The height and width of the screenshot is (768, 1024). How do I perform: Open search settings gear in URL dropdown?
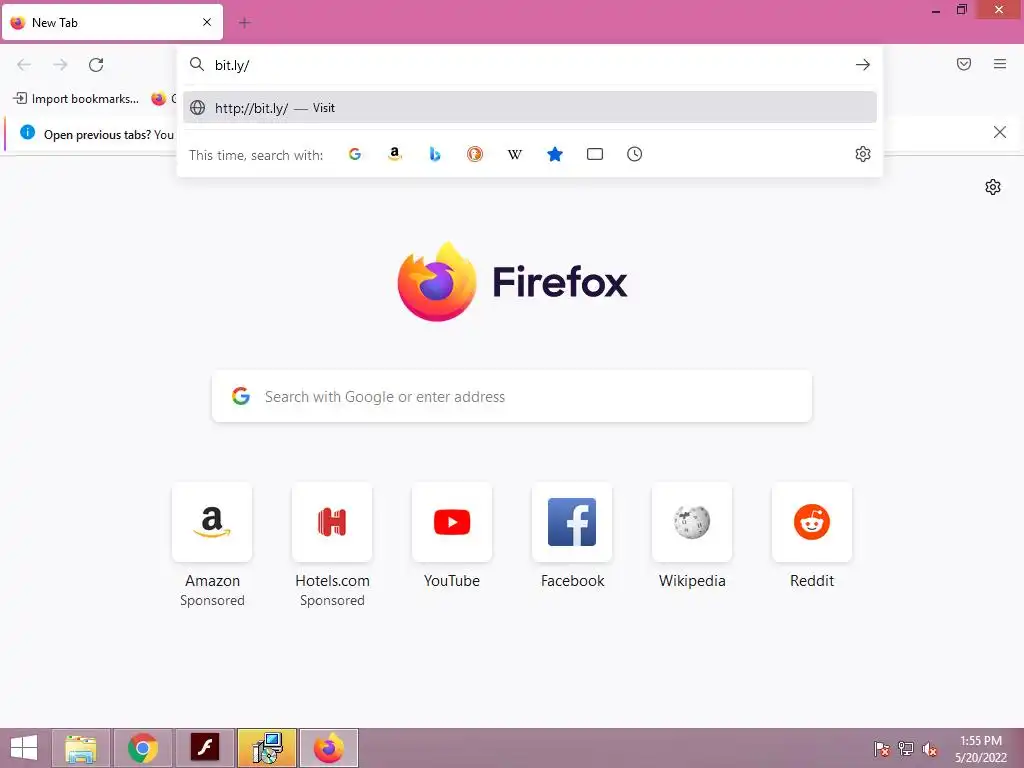[863, 154]
